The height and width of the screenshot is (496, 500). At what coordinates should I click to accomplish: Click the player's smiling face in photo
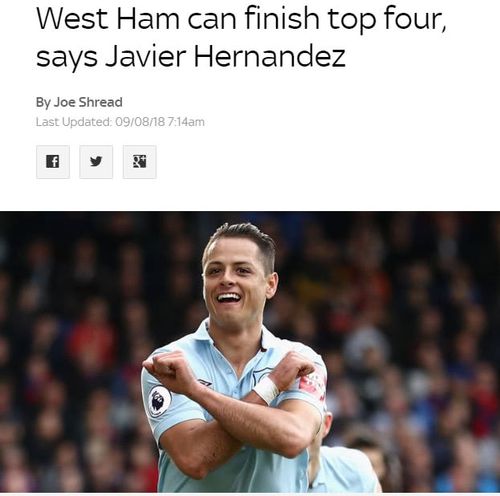[x=234, y=283]
